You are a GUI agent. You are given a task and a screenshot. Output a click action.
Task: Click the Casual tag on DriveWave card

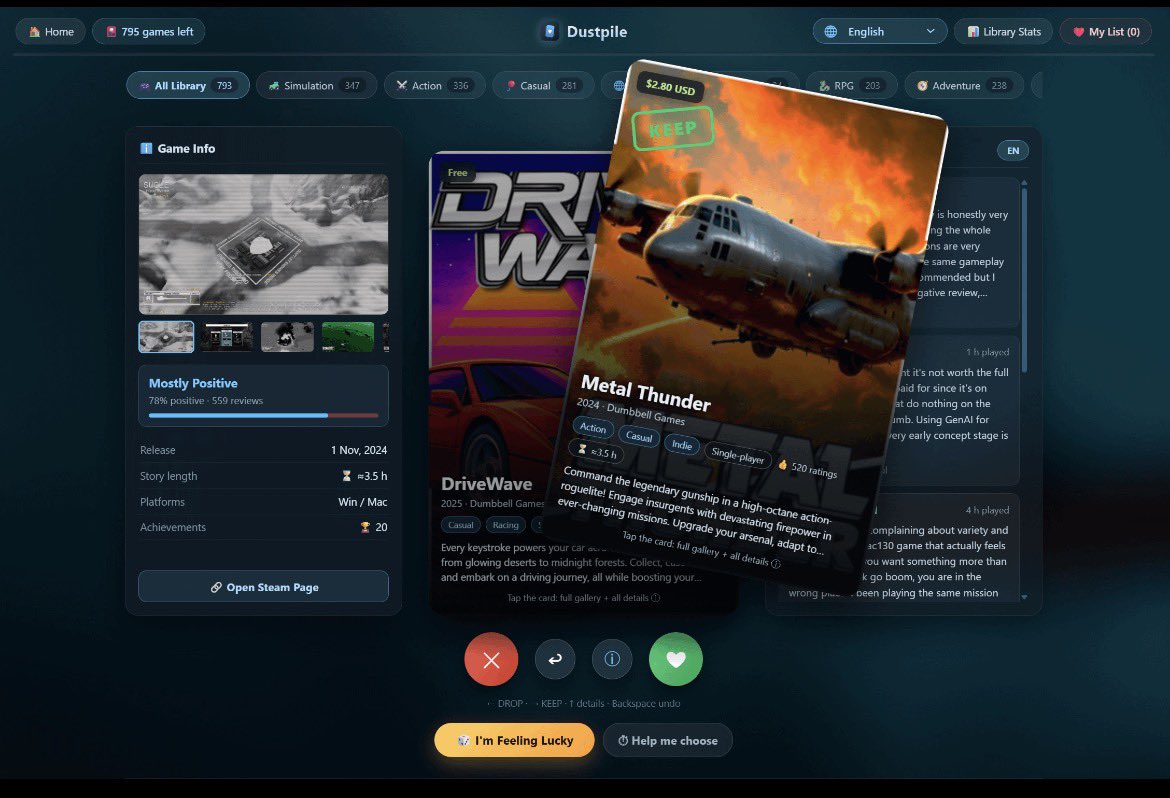460,525
